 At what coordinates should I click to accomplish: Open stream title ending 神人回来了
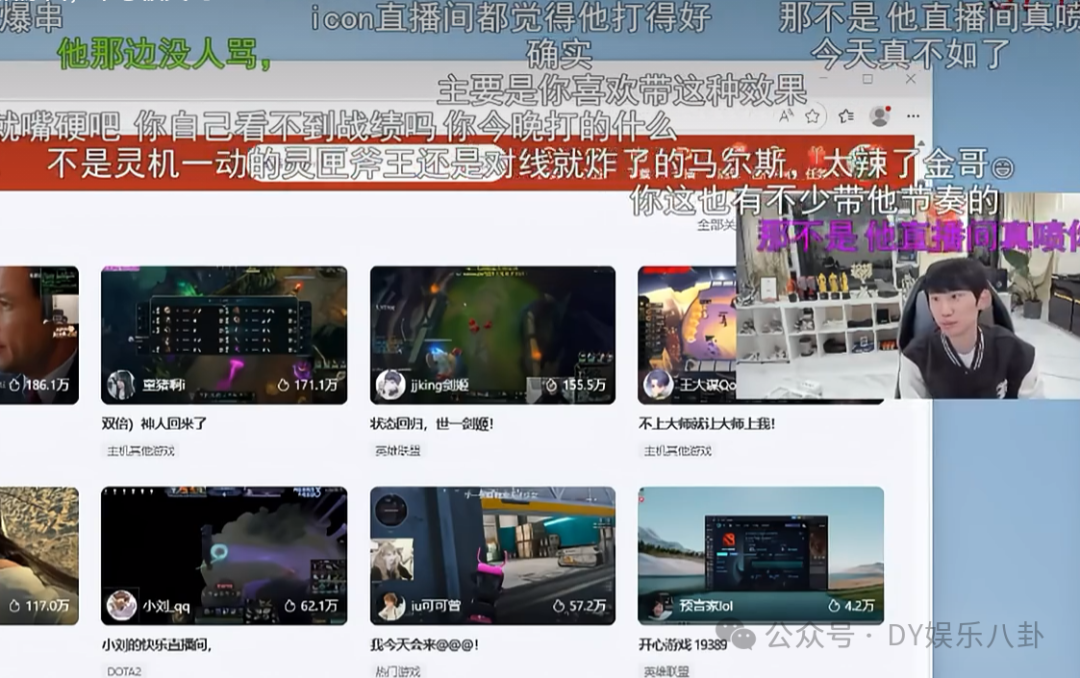(x=154, y=424)
